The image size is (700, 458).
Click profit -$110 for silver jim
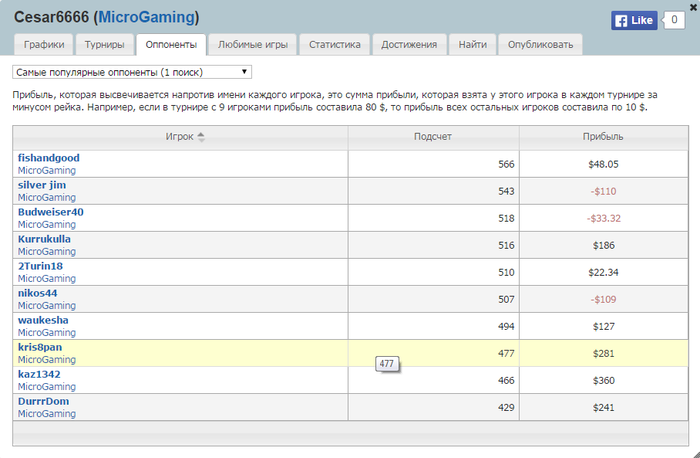pos(603,192)
